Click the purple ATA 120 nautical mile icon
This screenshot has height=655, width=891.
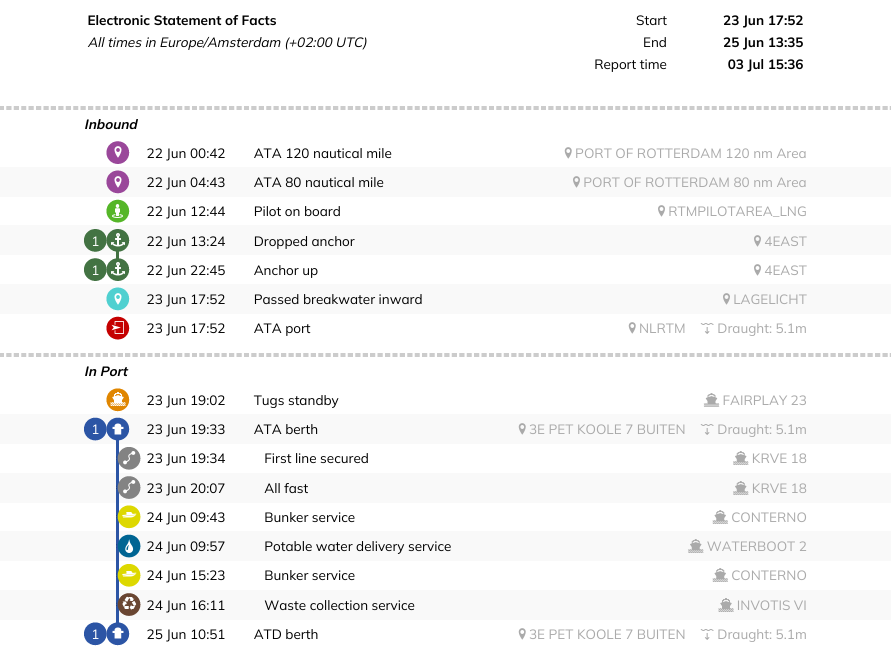tap(118, 153)
